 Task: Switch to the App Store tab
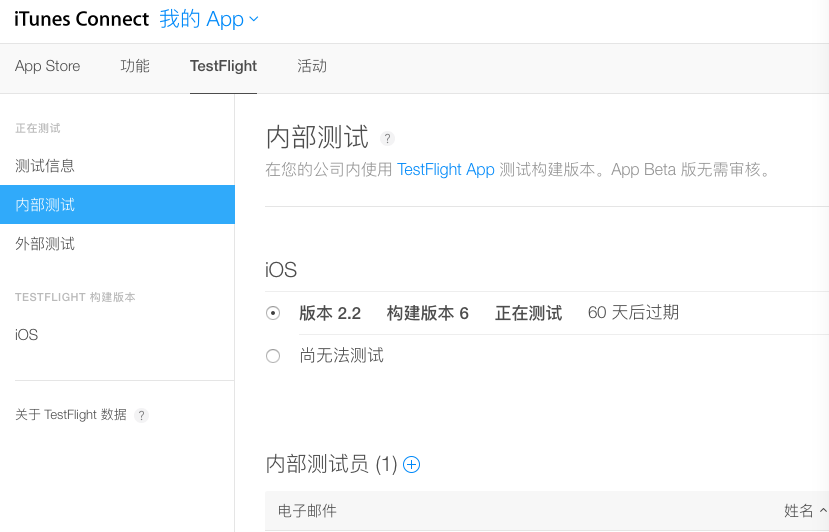tap(48, 66)
